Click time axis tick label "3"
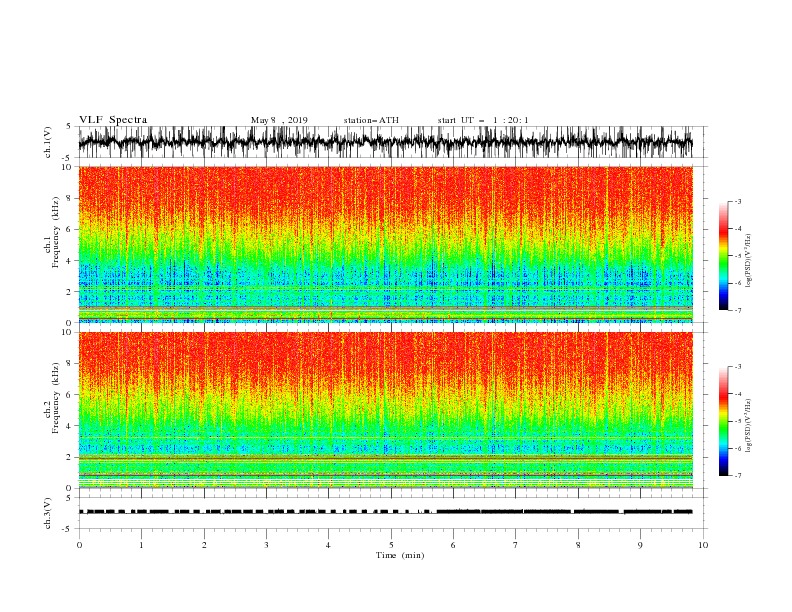792x612 pixels. pyautogui.click(x=266, y=545)
